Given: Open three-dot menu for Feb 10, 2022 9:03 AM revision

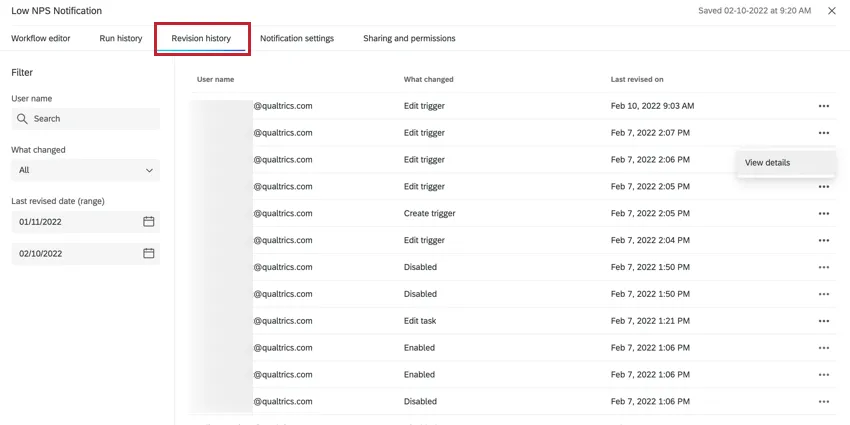Looking at the screenshot, I should [823, 106].
